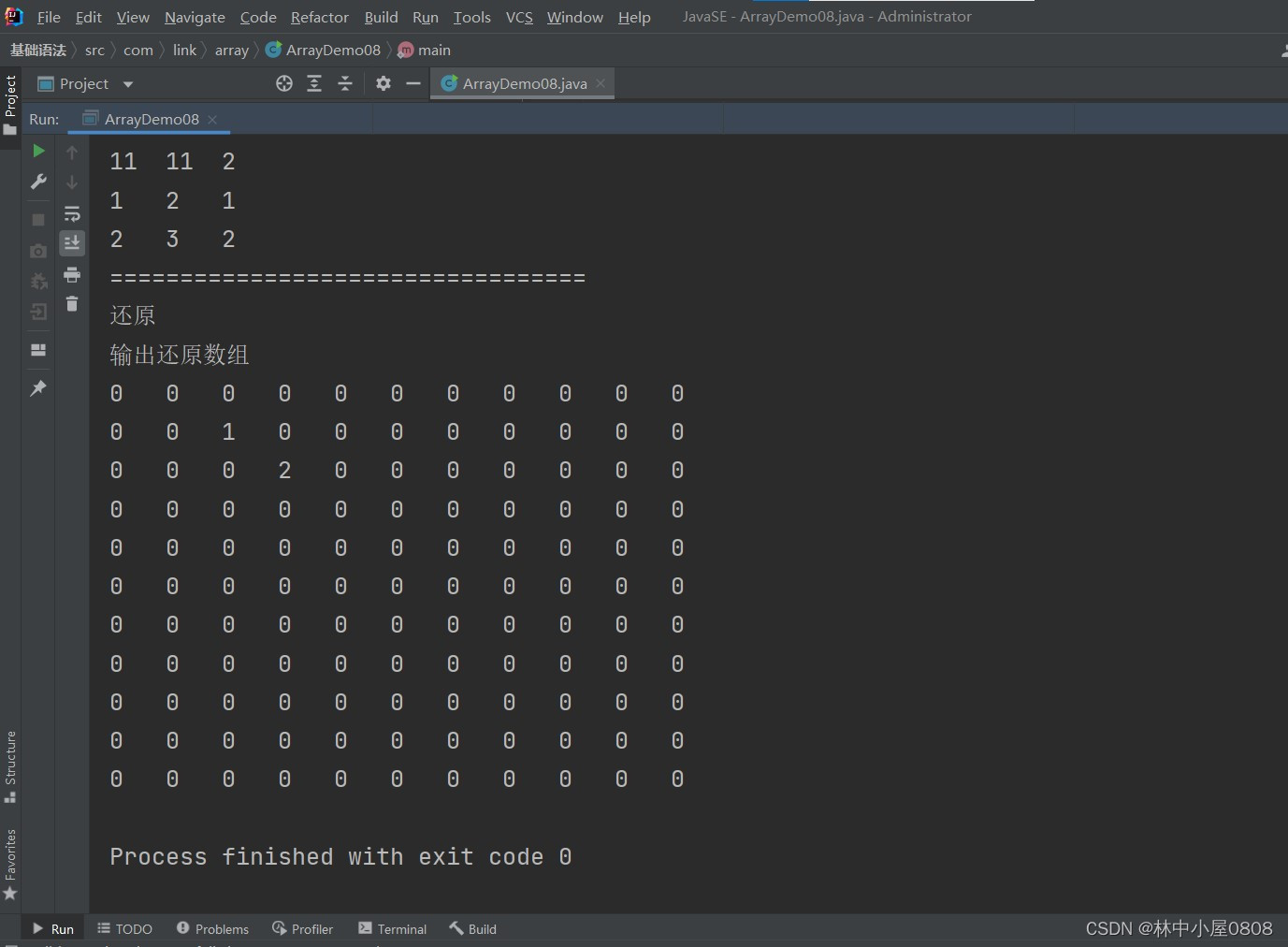This screenshot has height=947, width=1288.
Task: Open Project panel gear settings
Action: tap(384, 83)
